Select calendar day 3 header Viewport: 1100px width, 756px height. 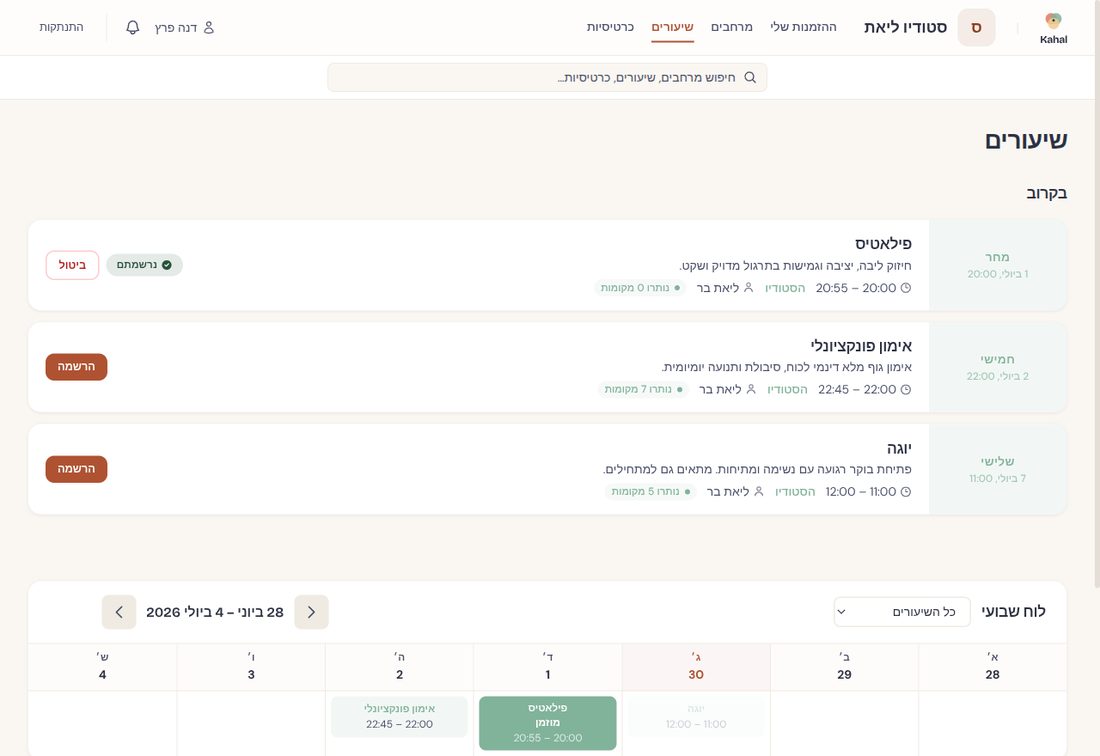pos(251,667)
